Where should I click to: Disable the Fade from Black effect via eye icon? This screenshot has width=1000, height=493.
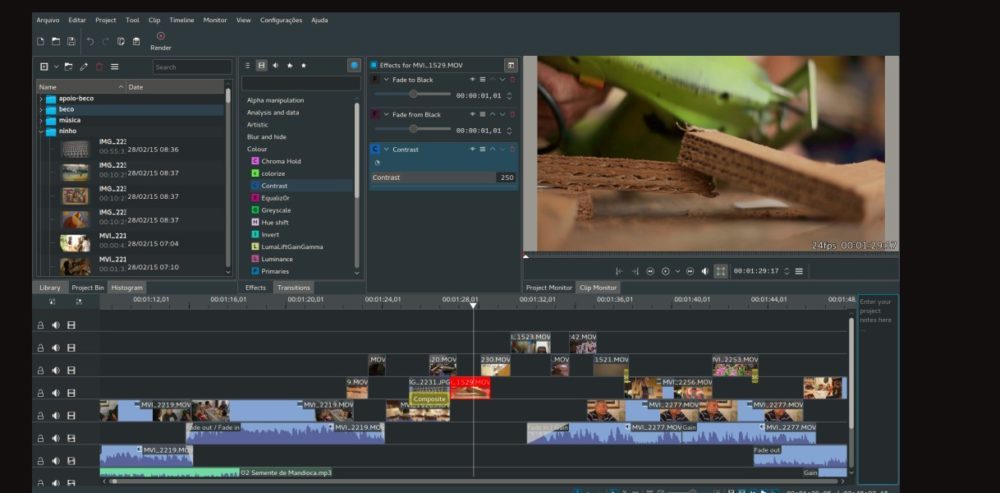(472, 115)
